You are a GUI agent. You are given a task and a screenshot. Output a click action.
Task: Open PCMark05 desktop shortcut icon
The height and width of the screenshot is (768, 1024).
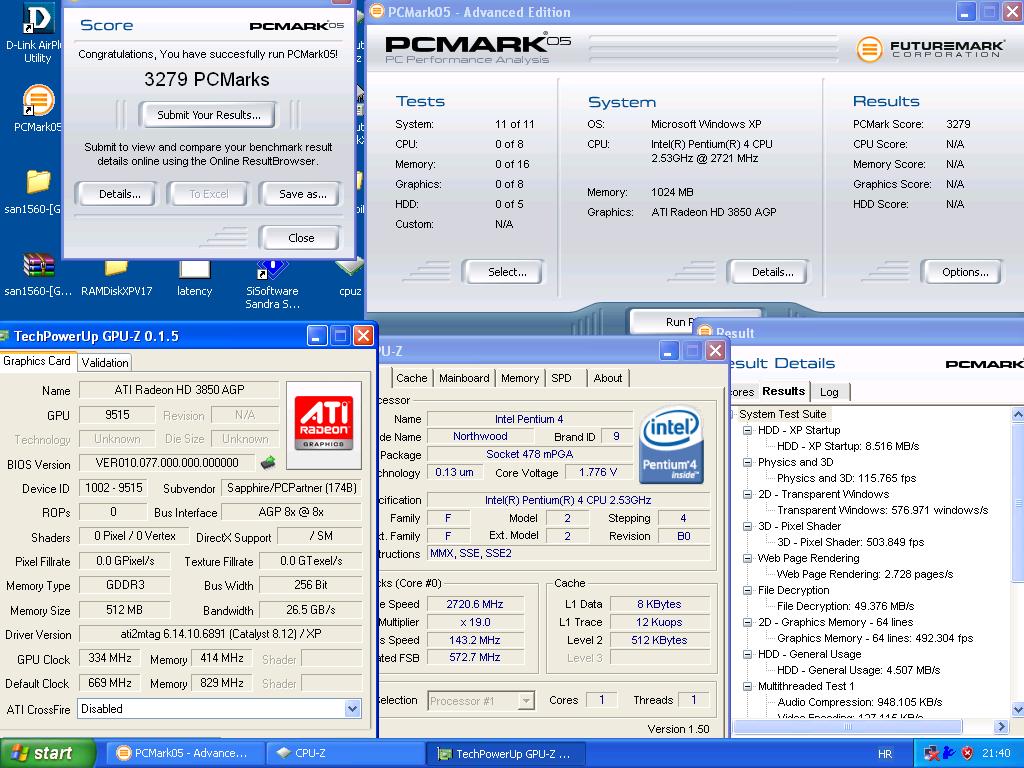tap(39, 101)
